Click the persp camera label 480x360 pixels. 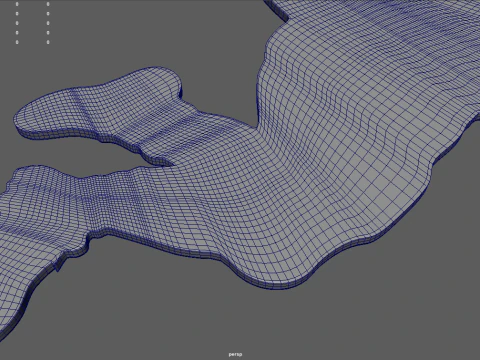pyautogui.click(x=235, y=354)
